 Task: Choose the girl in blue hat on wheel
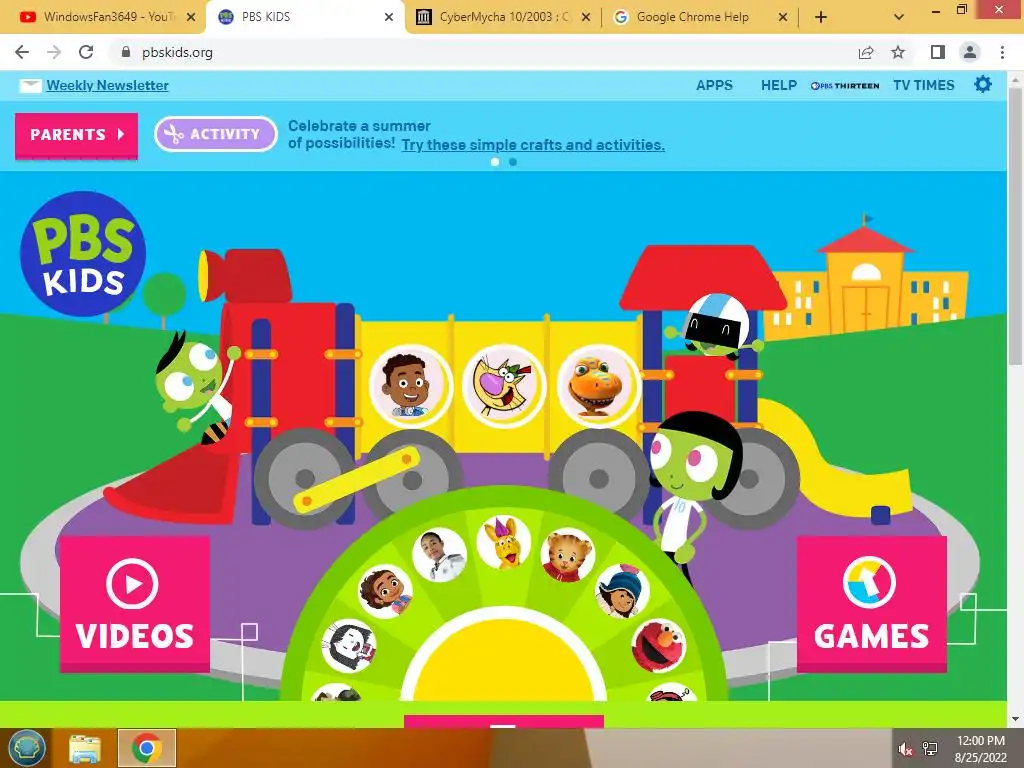[621, 592]
